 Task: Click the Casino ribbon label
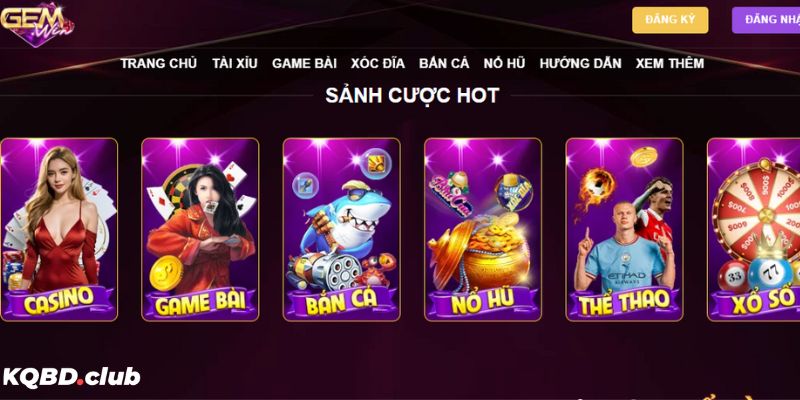point(59,301)
